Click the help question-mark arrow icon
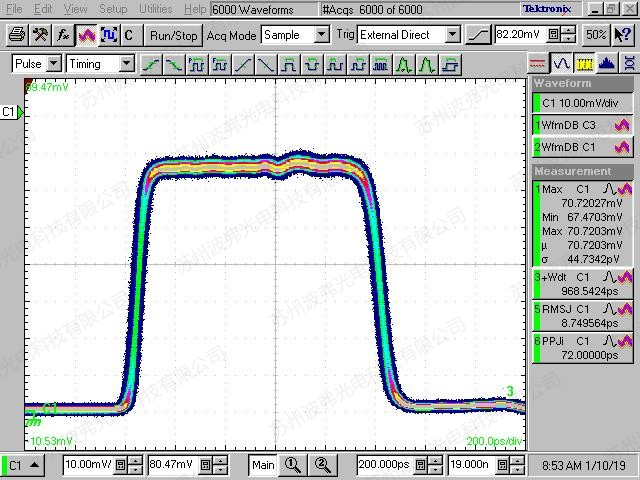 tap(621, 34)
